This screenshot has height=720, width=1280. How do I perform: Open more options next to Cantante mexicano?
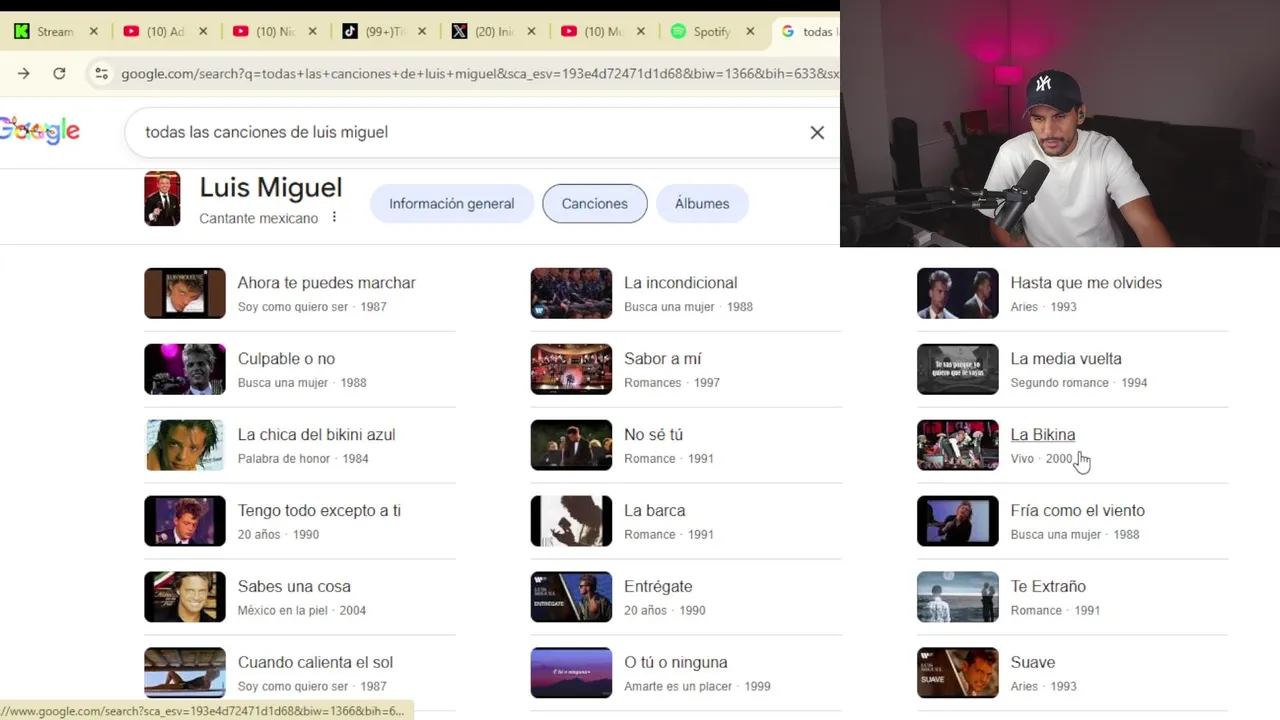click(334, 217)
